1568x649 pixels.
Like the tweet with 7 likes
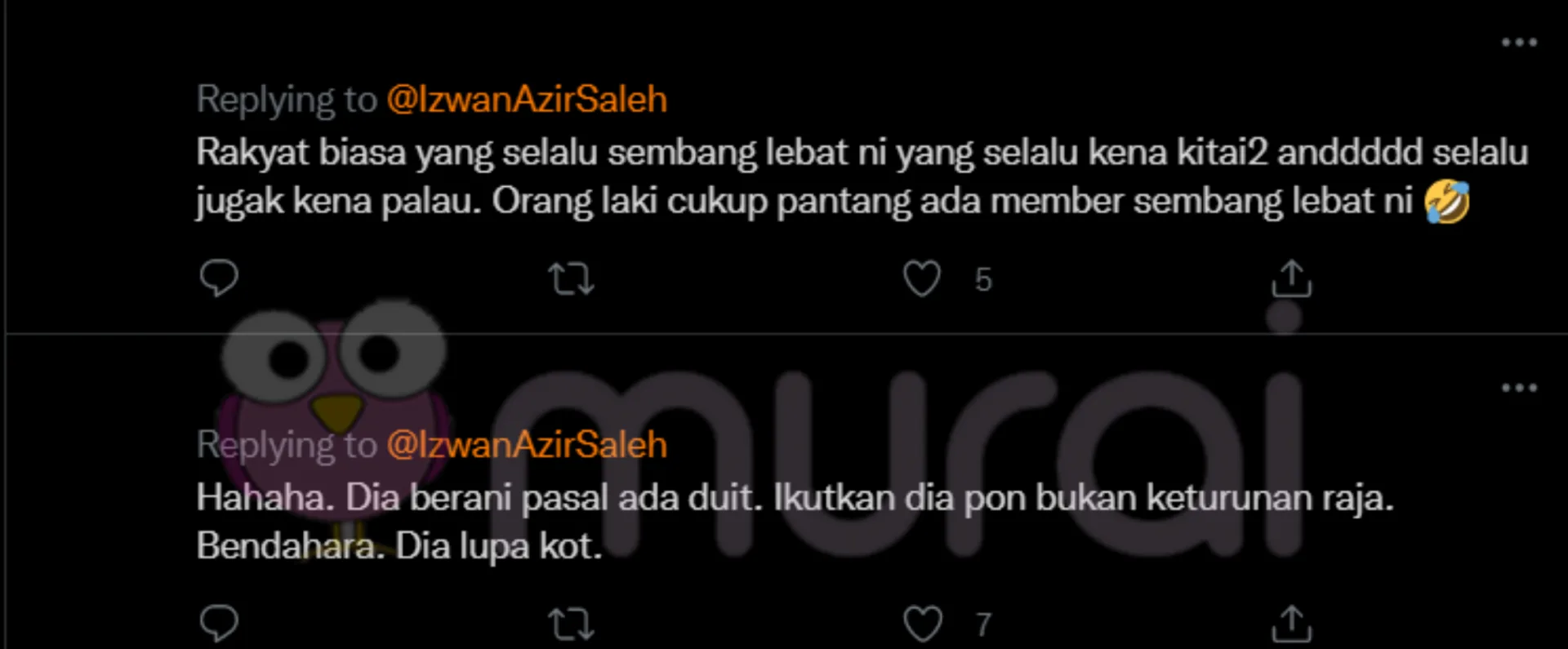922,624
